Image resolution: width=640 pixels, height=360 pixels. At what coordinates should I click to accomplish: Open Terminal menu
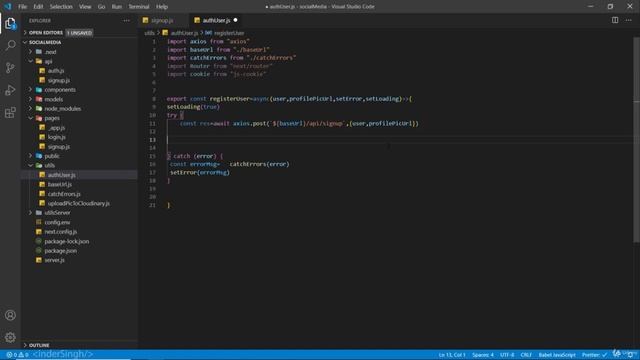pyautogui.click(x=139, y=7)
